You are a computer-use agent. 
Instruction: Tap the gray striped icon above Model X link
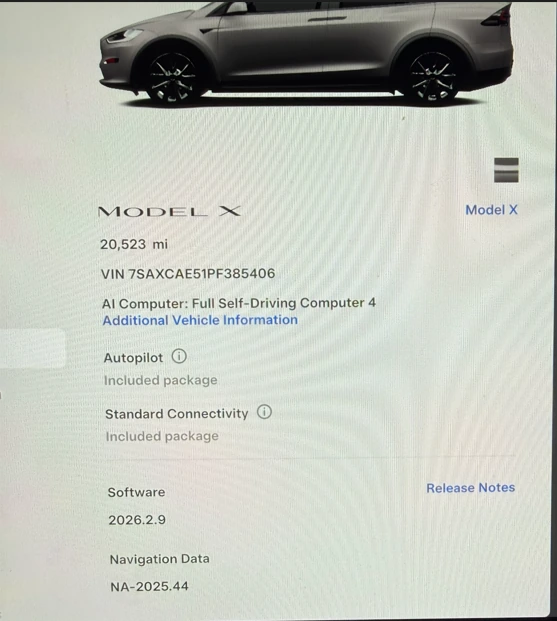[506, 170]
